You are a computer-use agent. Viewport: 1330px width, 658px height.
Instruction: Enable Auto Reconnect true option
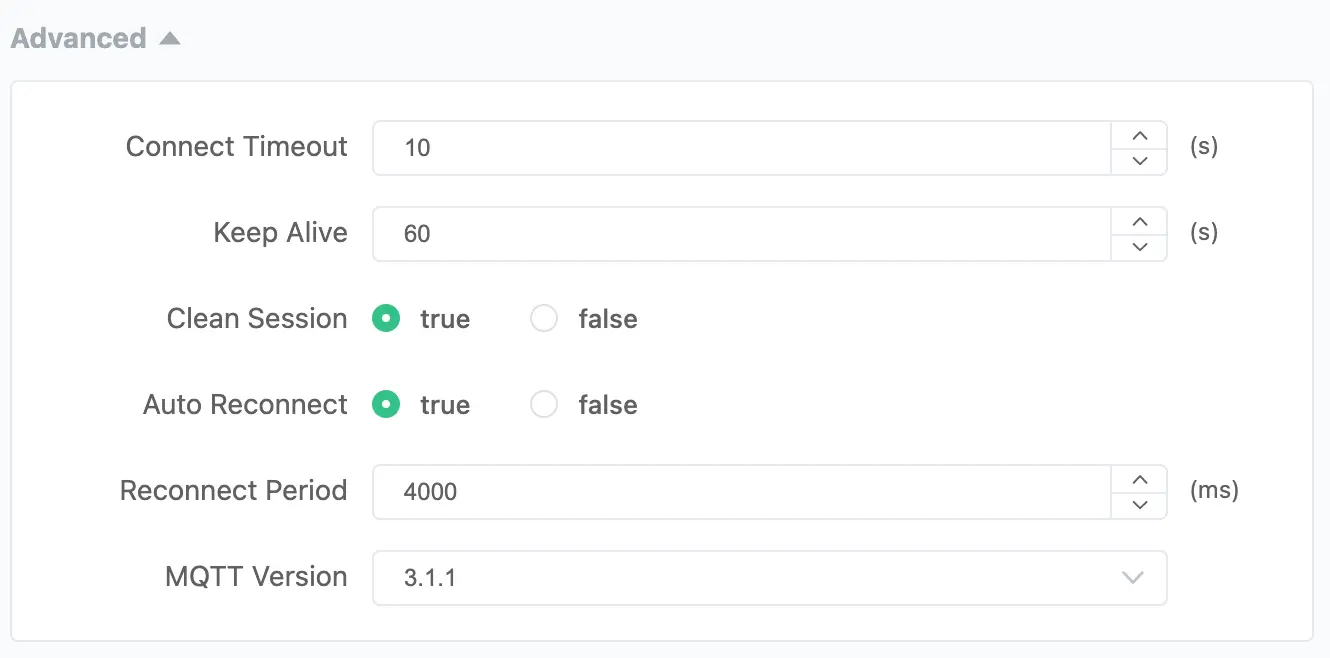386,405
